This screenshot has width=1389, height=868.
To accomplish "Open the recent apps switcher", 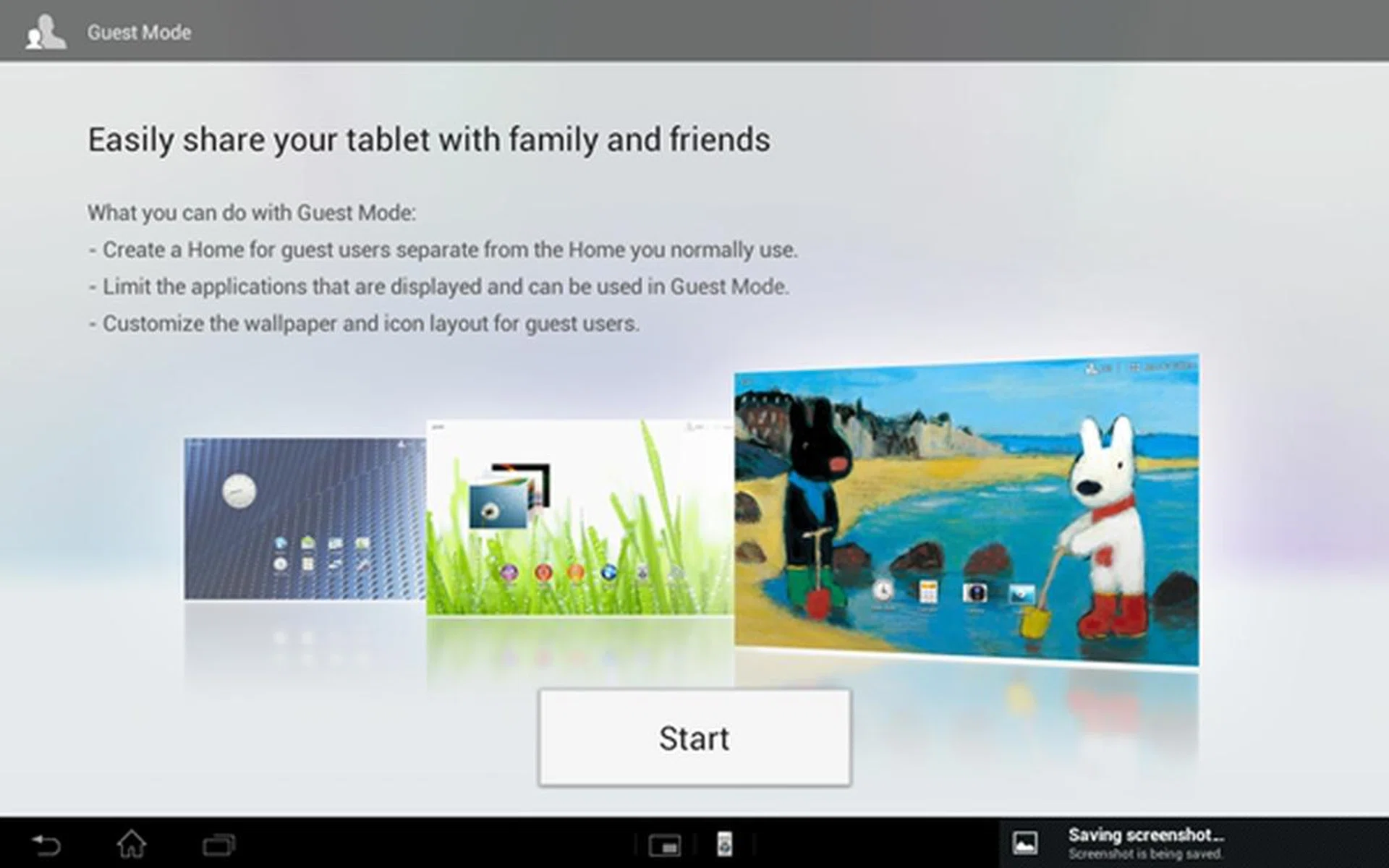I will pos(218,844).
